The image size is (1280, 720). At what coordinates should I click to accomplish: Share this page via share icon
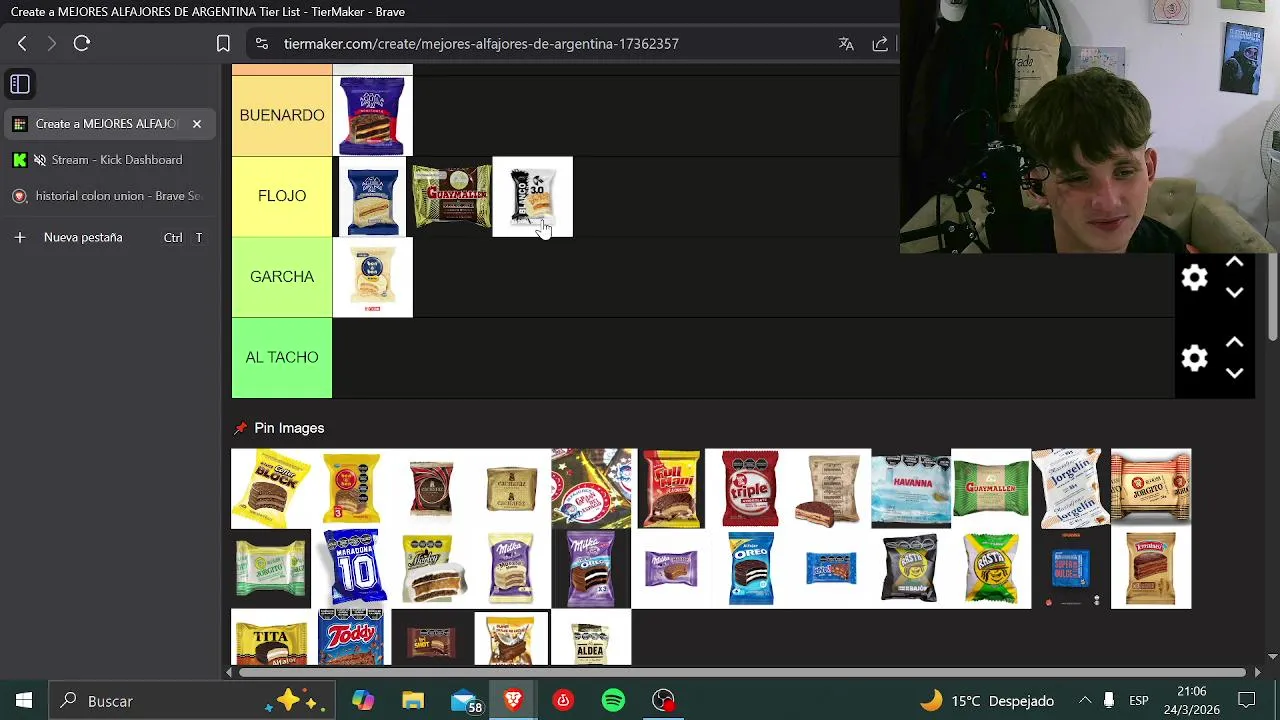coord(880,44)
